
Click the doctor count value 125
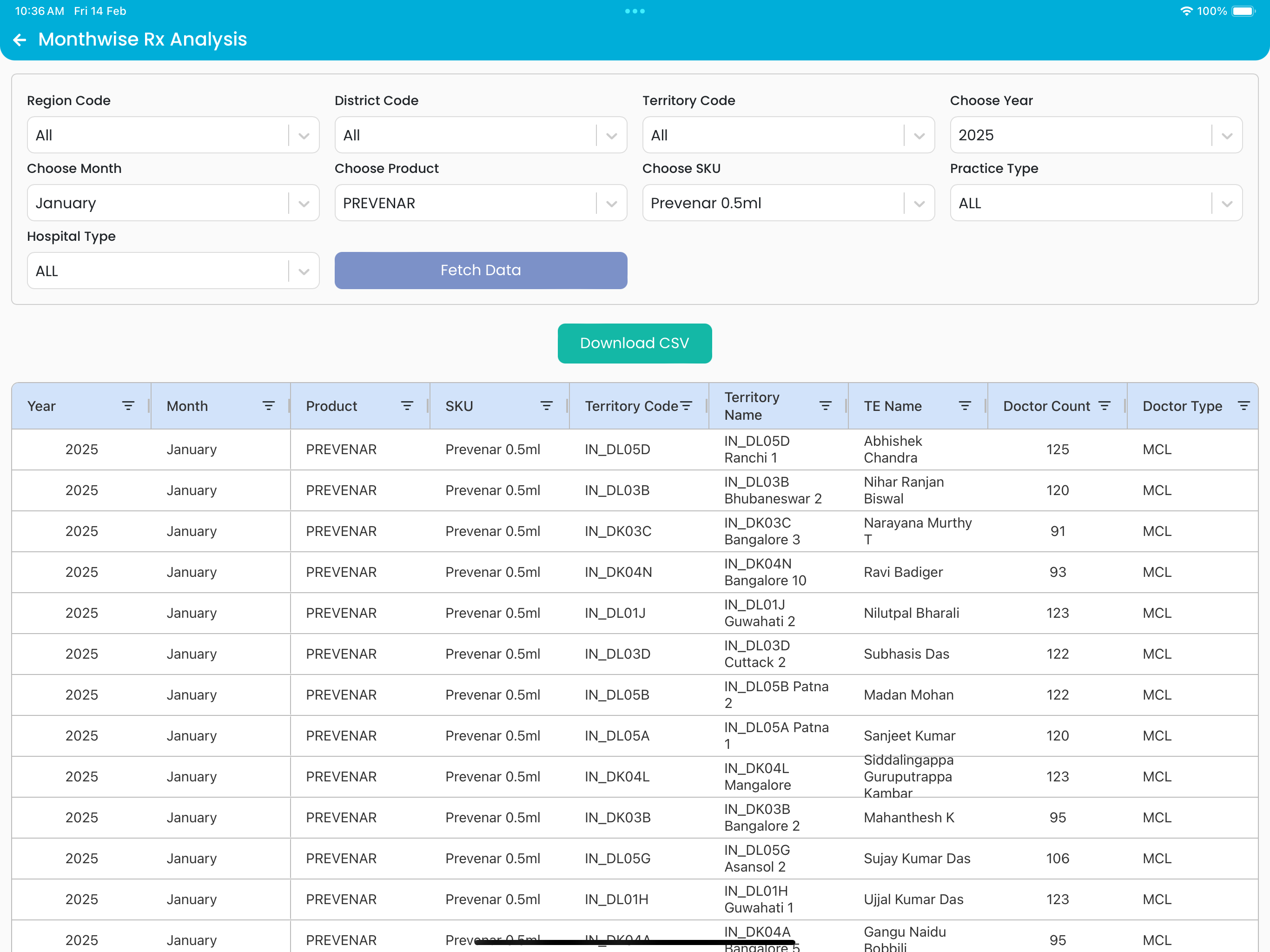1058,450
